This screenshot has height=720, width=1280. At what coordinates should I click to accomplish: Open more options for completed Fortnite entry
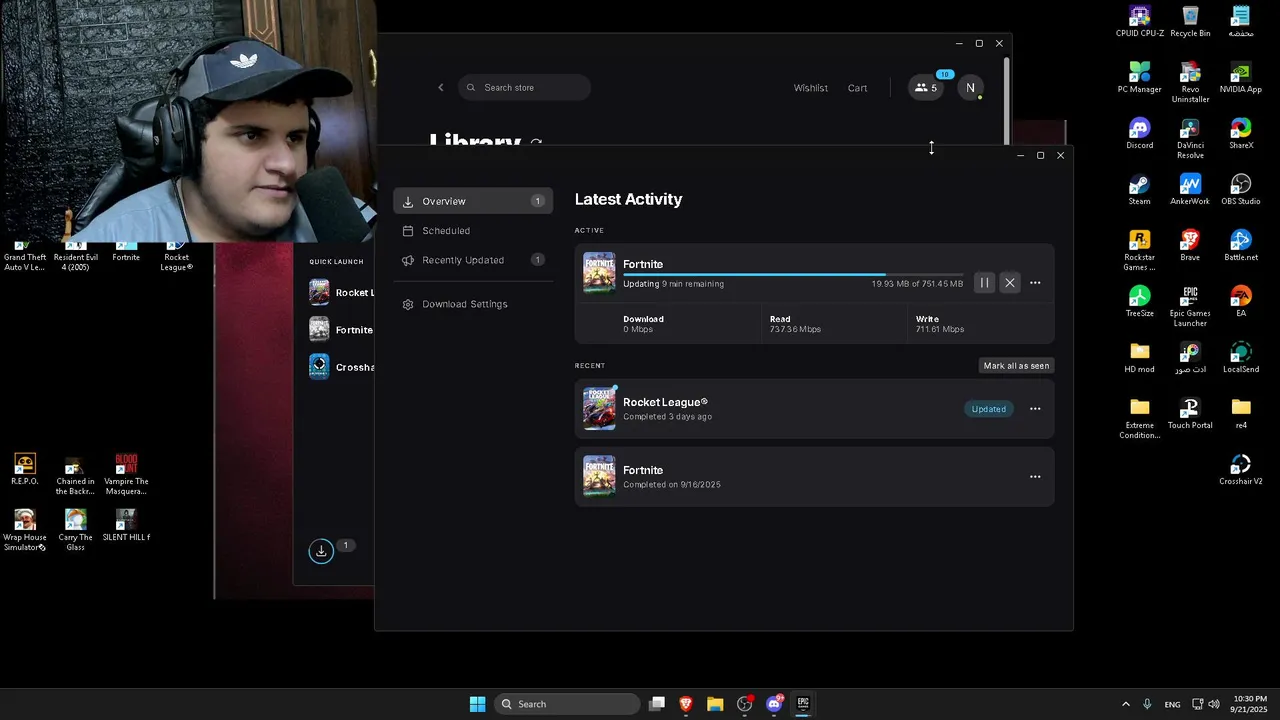pyautogui.click(x=1035, y=477)
